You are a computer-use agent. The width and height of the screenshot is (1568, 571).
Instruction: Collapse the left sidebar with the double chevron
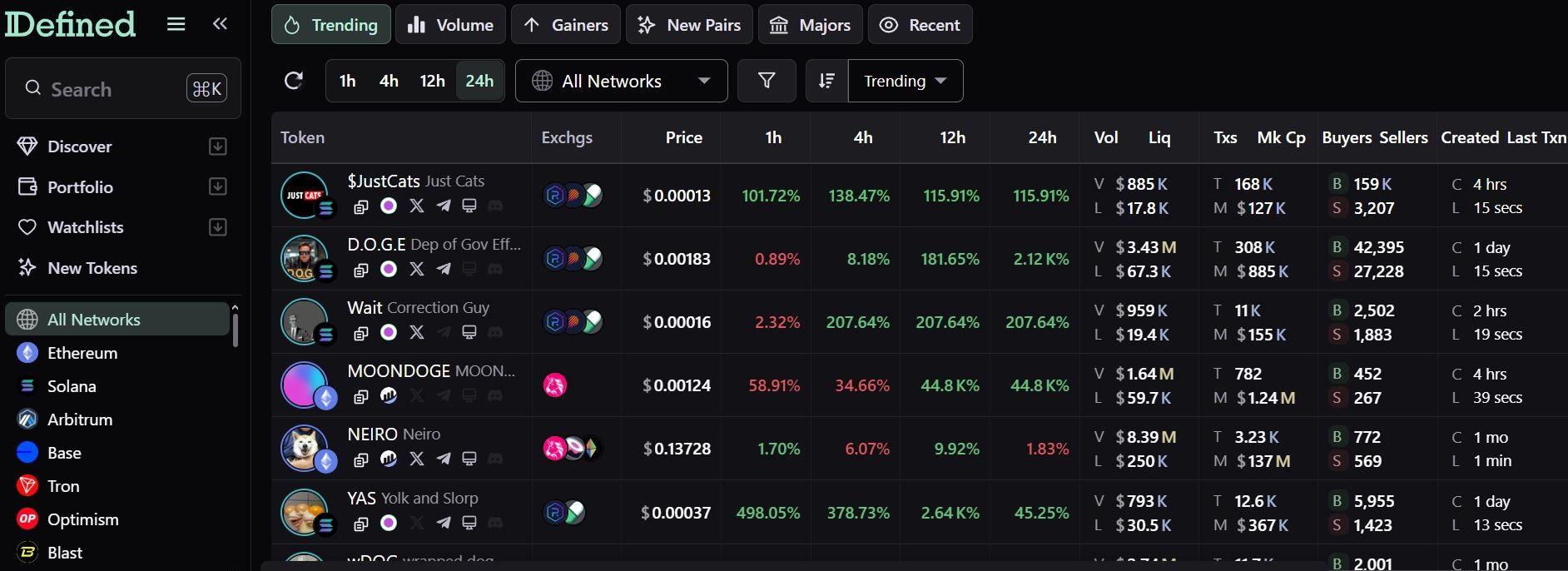coord(220,23)
